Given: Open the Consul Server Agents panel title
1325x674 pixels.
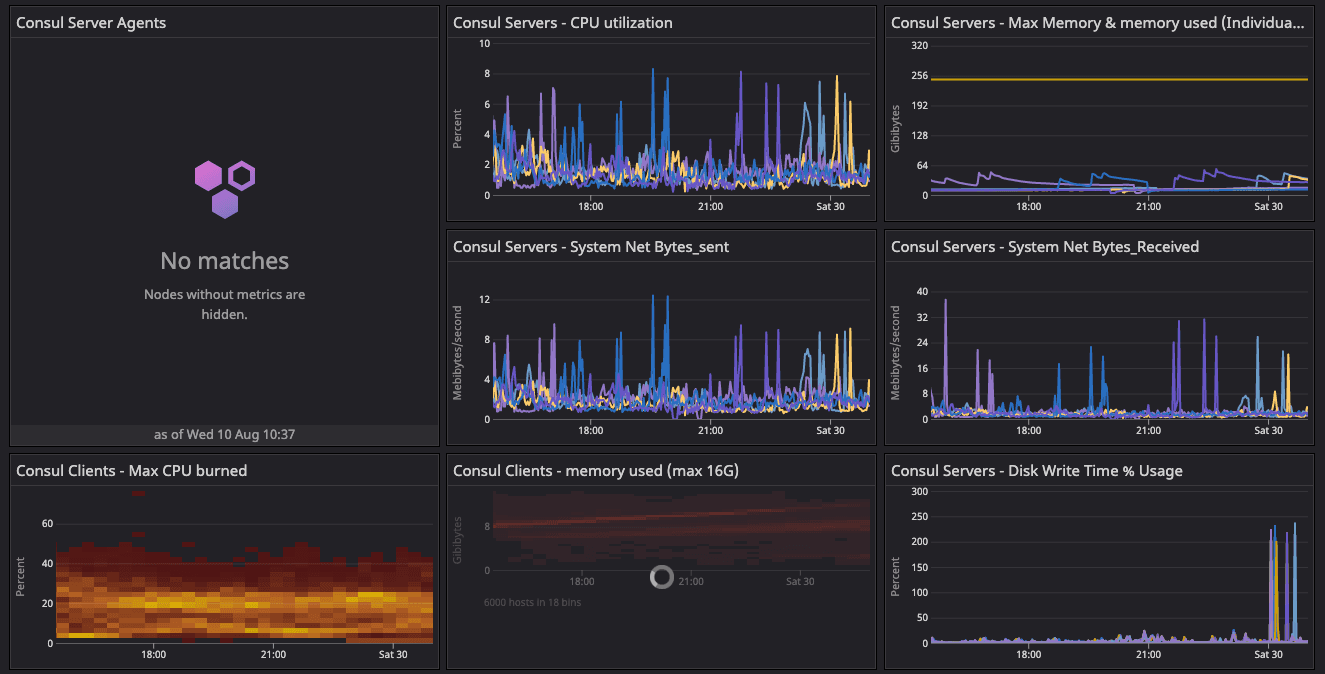Looking at the screenshot, I should point(91,22).
